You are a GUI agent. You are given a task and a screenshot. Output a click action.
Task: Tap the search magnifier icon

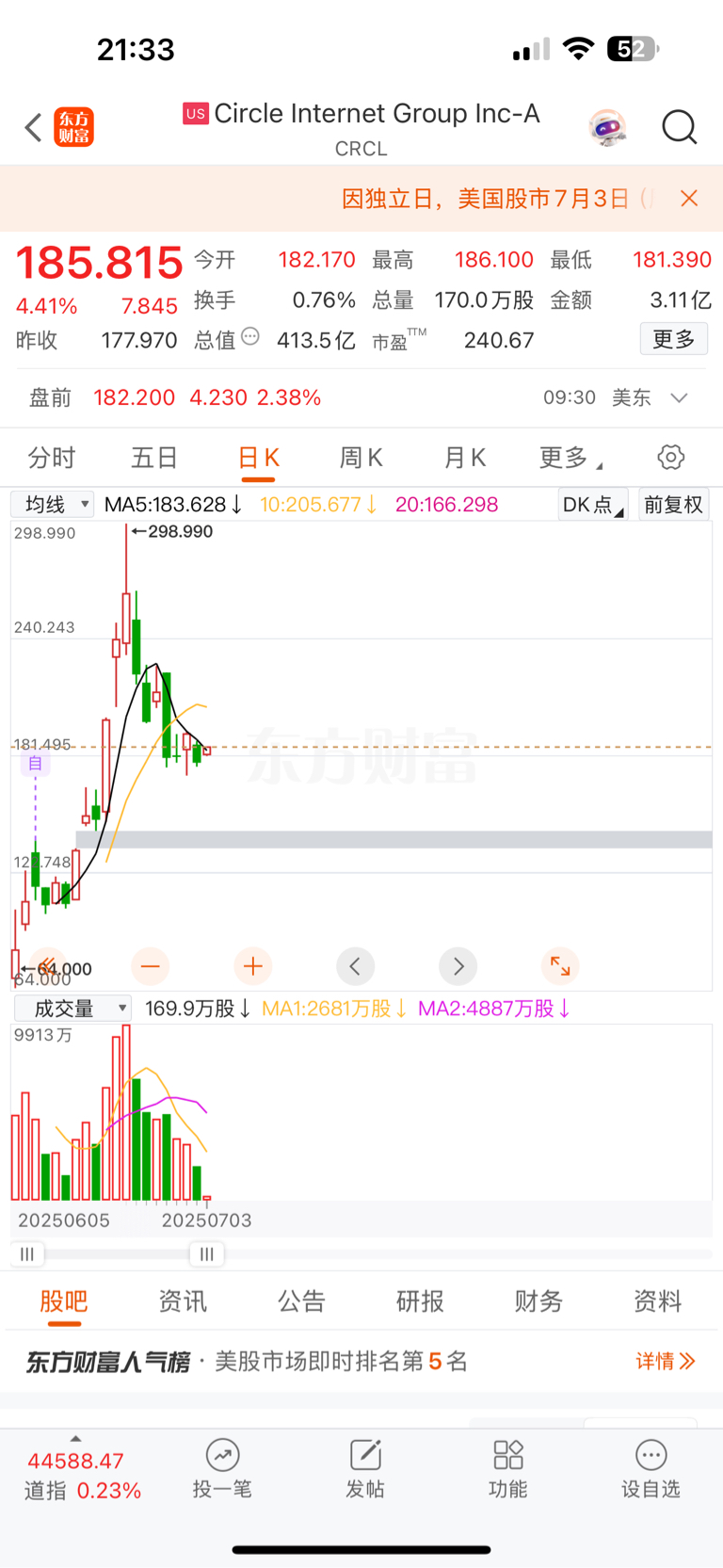coord(679,127)
